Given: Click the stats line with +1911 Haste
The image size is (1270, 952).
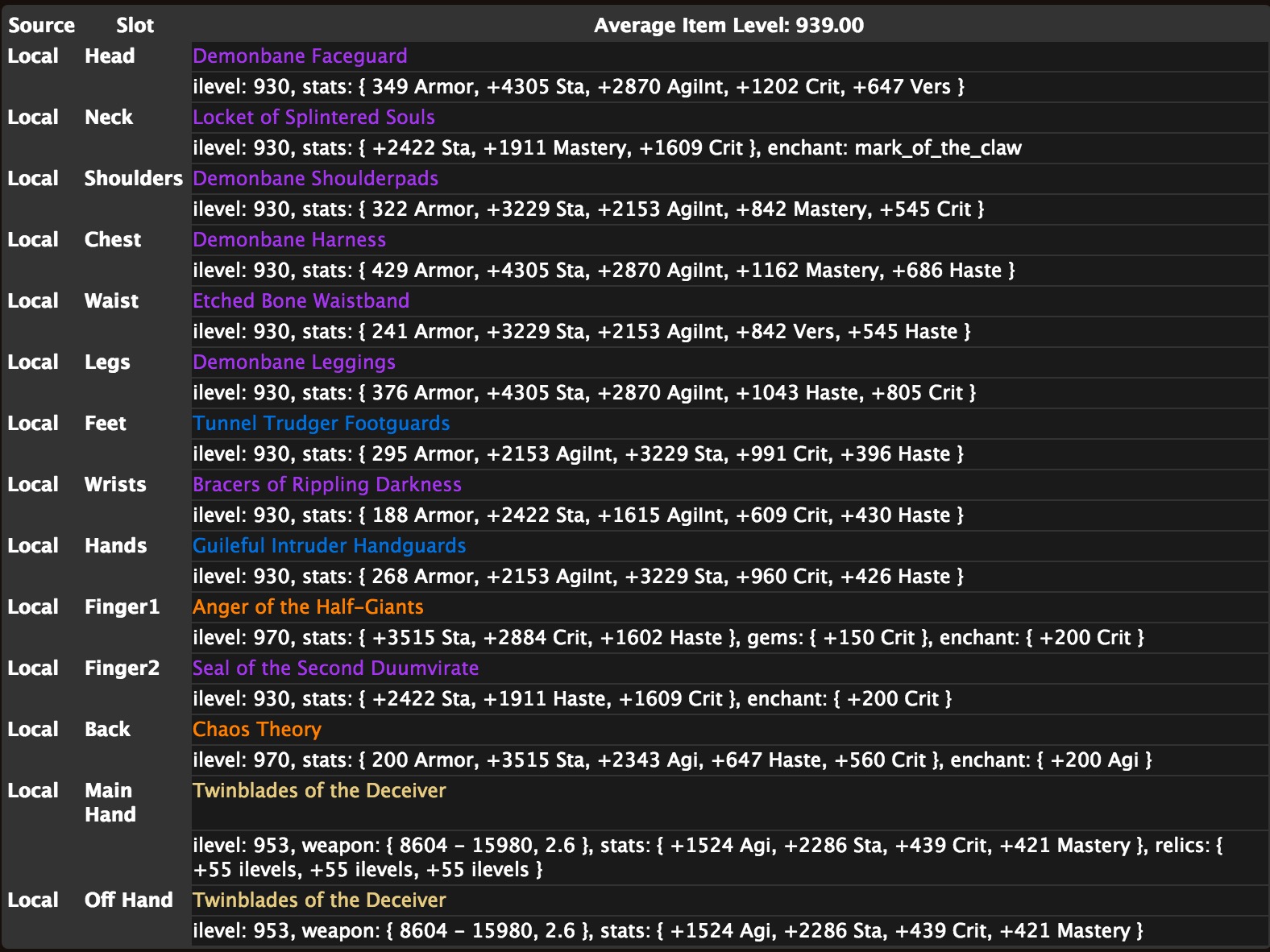Looking at the screenshot, I should [572, 699].
